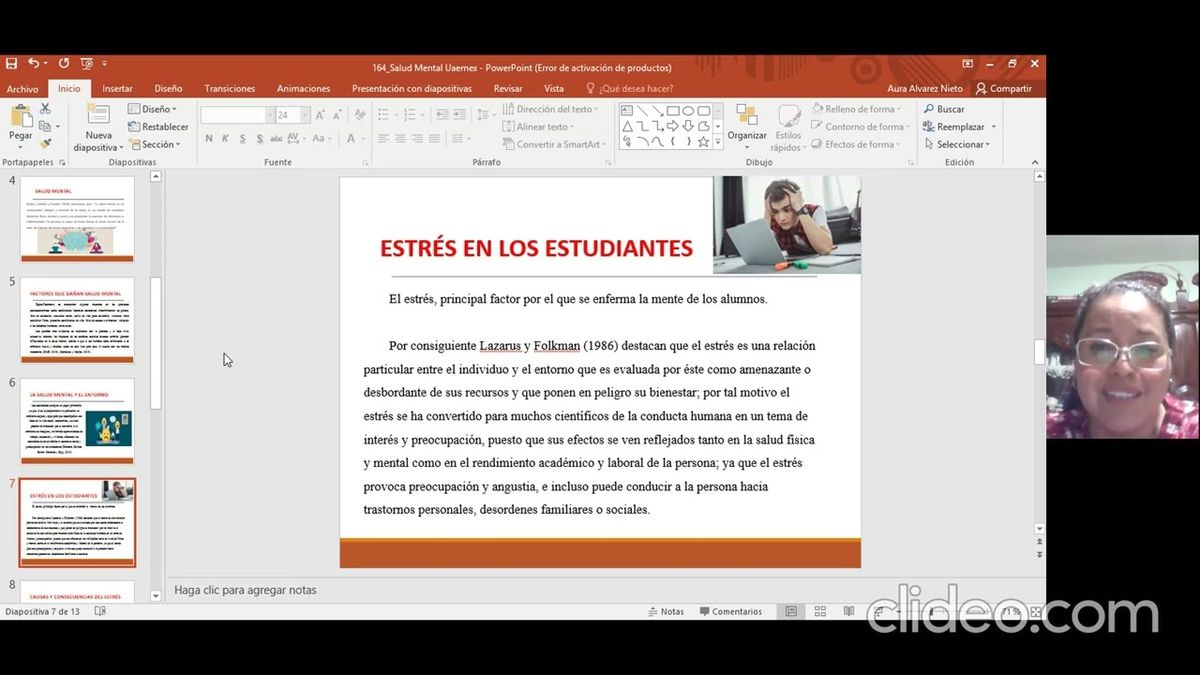Select the rectangle shape in shapes gallery
Image resolution: width=1200 pixels, height=675 pixels.
(x=673, y=111)
